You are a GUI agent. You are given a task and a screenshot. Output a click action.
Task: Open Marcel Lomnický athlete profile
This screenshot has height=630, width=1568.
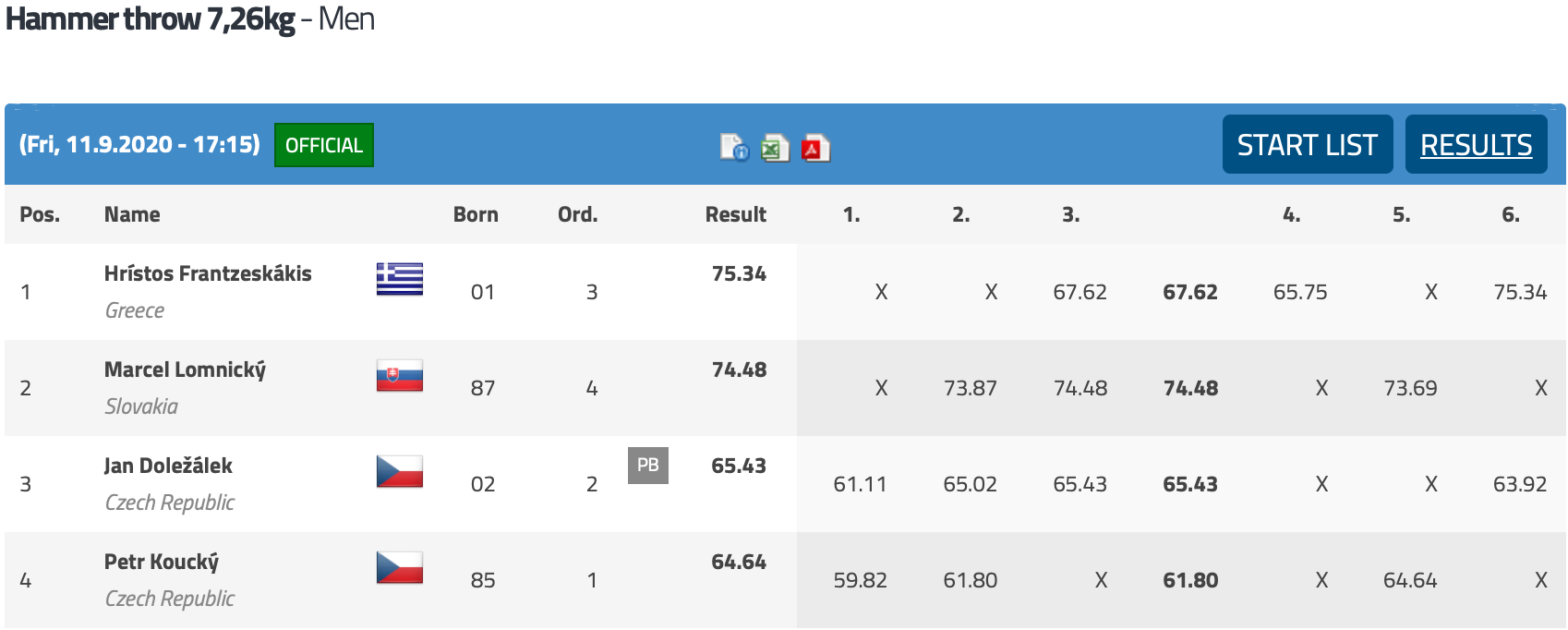(185, 370)
